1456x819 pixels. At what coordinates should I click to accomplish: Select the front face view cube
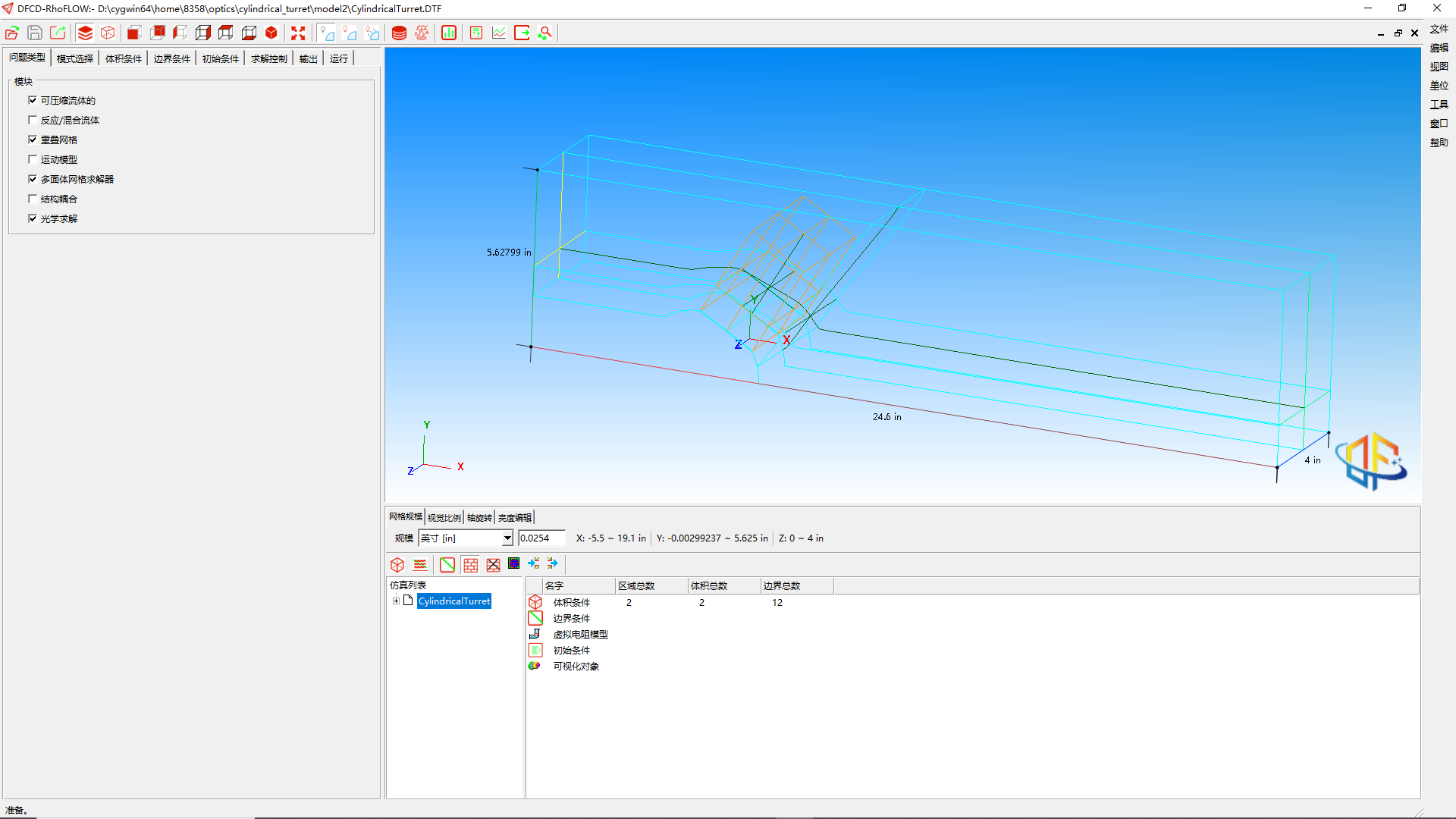click(134, 33)
